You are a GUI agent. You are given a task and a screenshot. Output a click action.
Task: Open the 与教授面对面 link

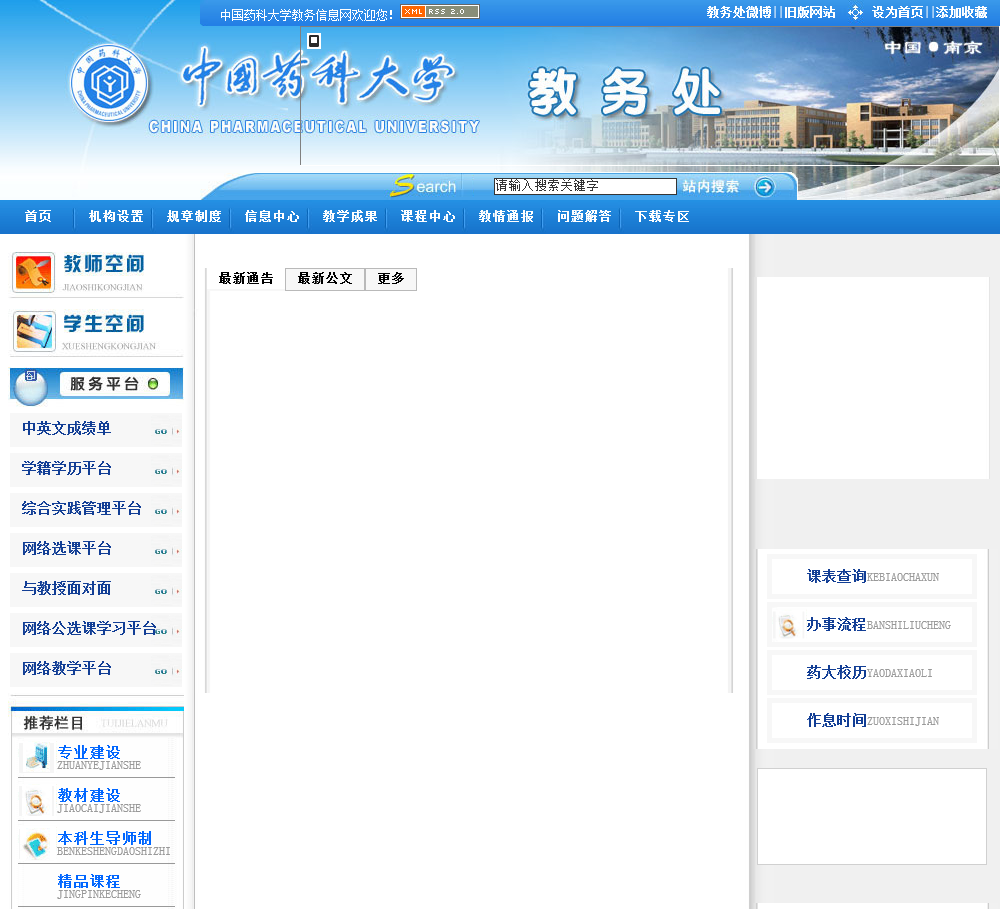66,588
